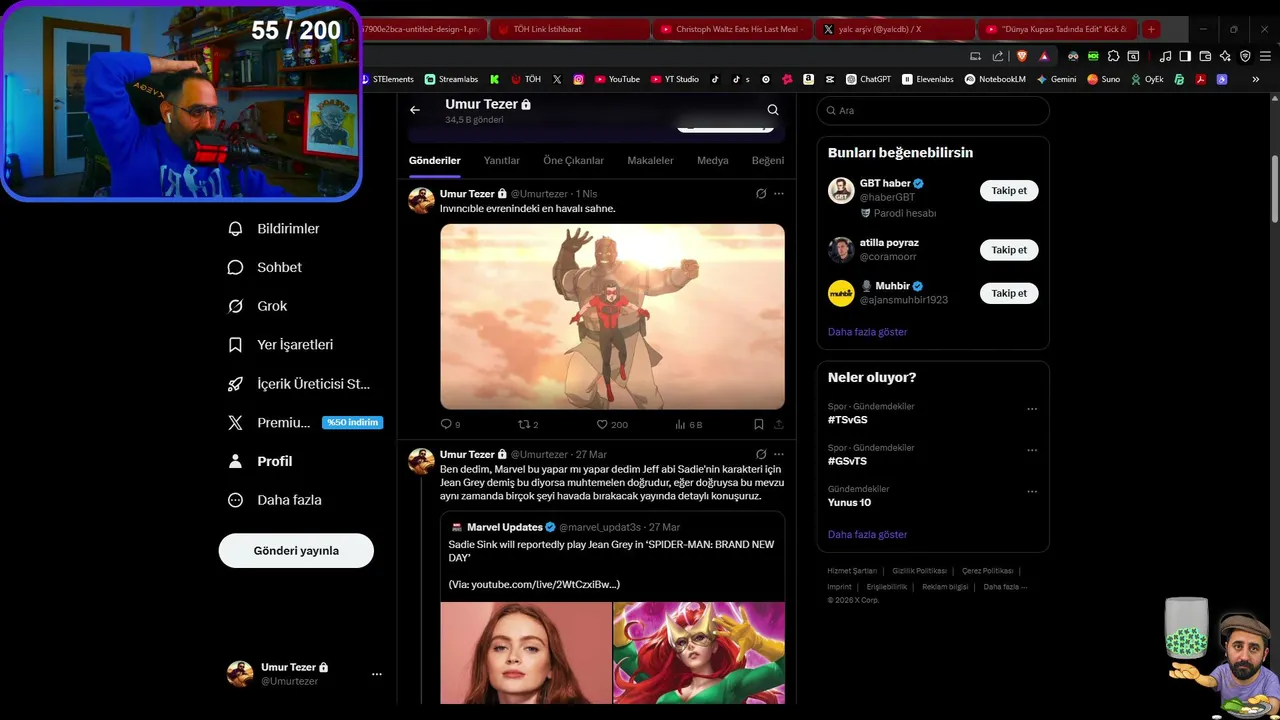The image size is (1280, 720).
Task: Select the Gönderiler tab
Action: [434, 160]
